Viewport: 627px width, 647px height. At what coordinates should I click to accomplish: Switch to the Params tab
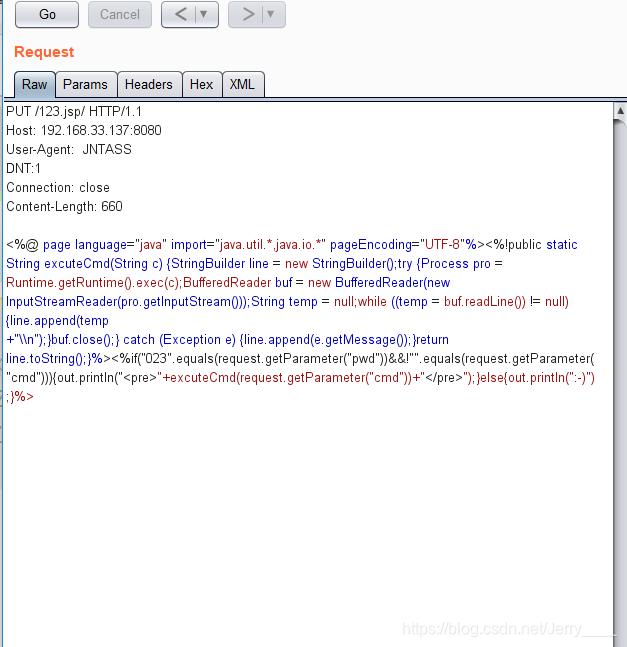point(85,85)
